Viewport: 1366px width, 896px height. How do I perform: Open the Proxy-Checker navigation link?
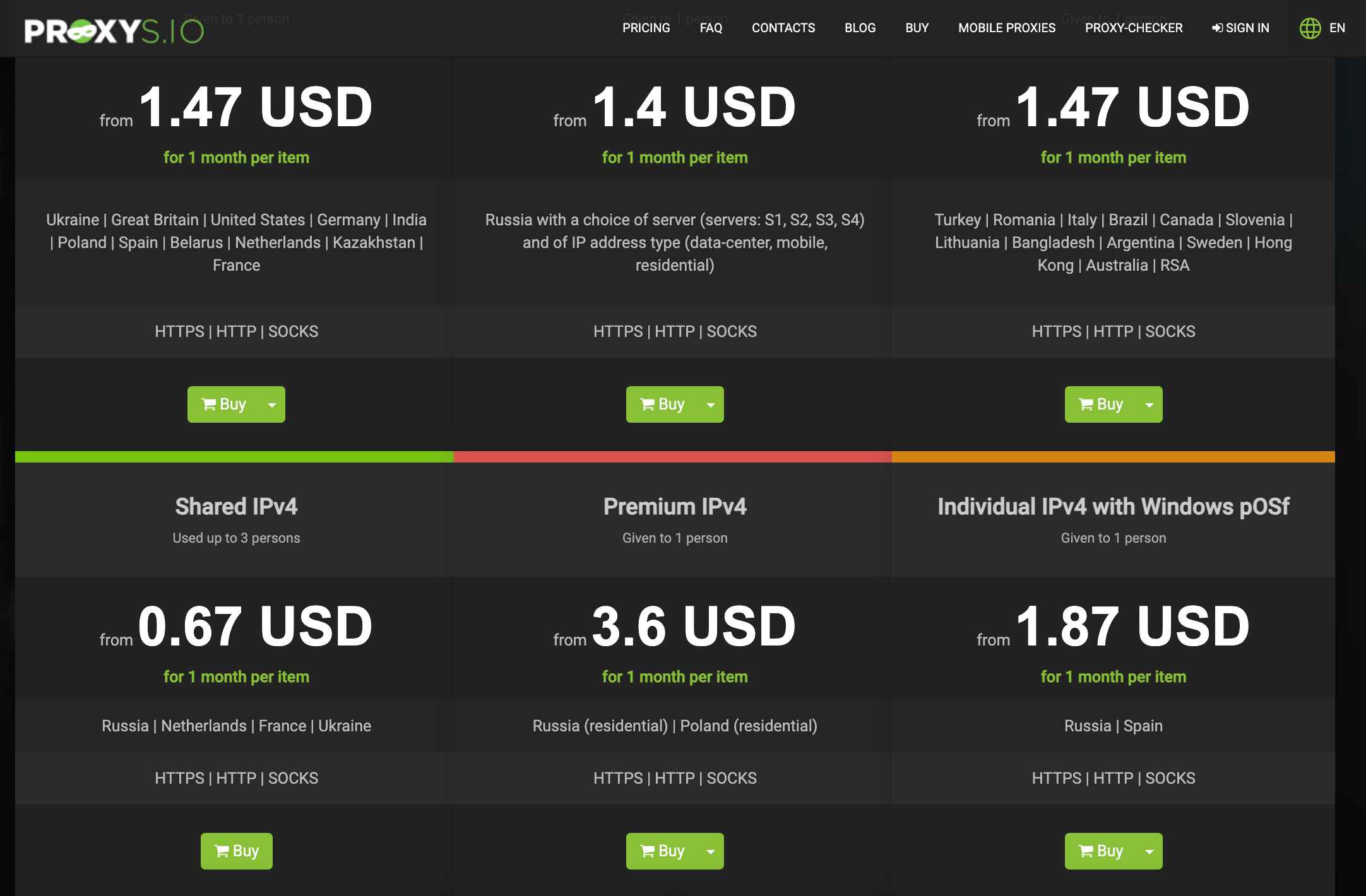coord(1134,28)
